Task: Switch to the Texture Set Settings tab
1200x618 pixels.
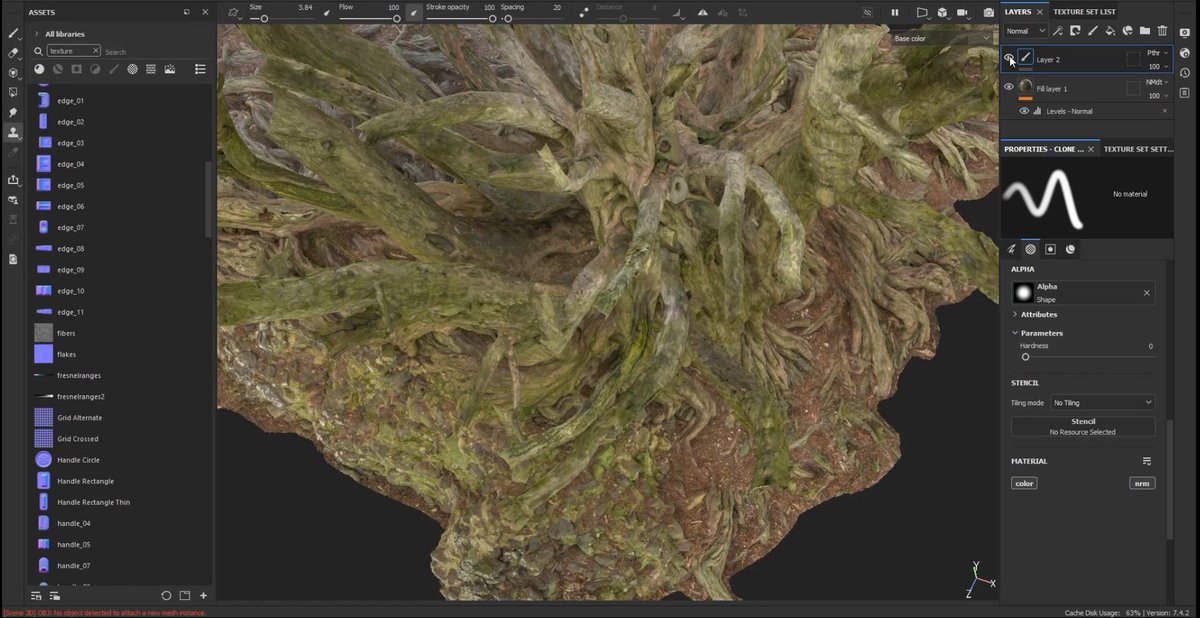Action: tap(1138, 149)
